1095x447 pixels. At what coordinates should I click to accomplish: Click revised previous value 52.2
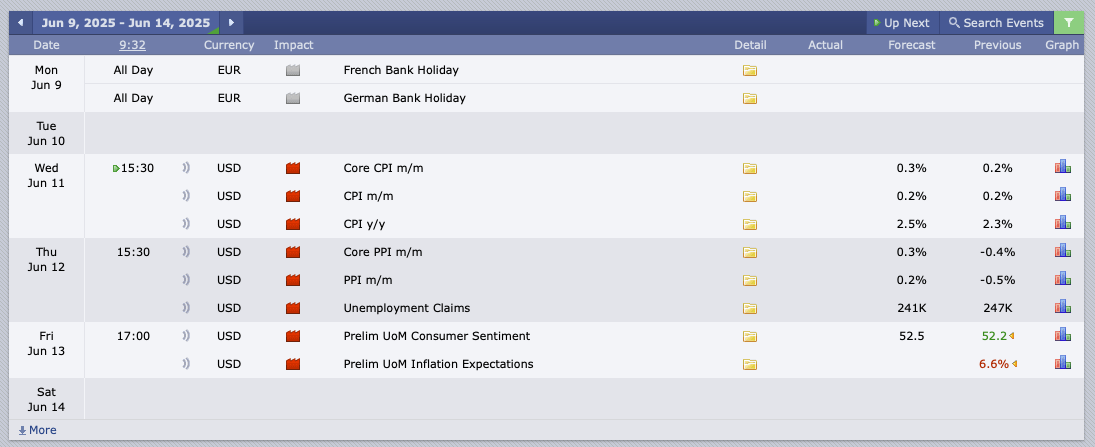point(994,336)
